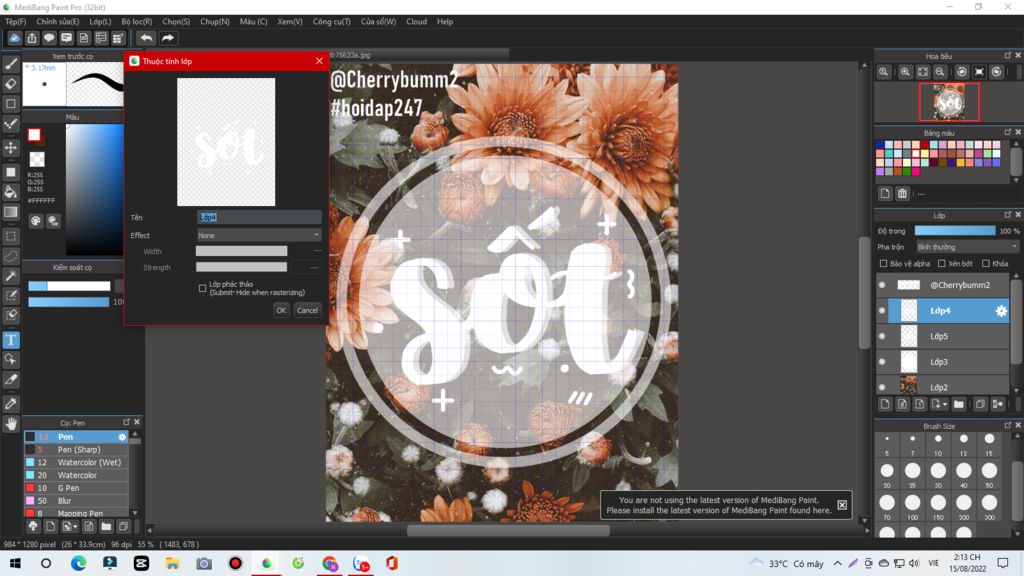Click the navigator preview thumbnail
Viewport: 1024px width, 576px height.
(x=949, y=102)
